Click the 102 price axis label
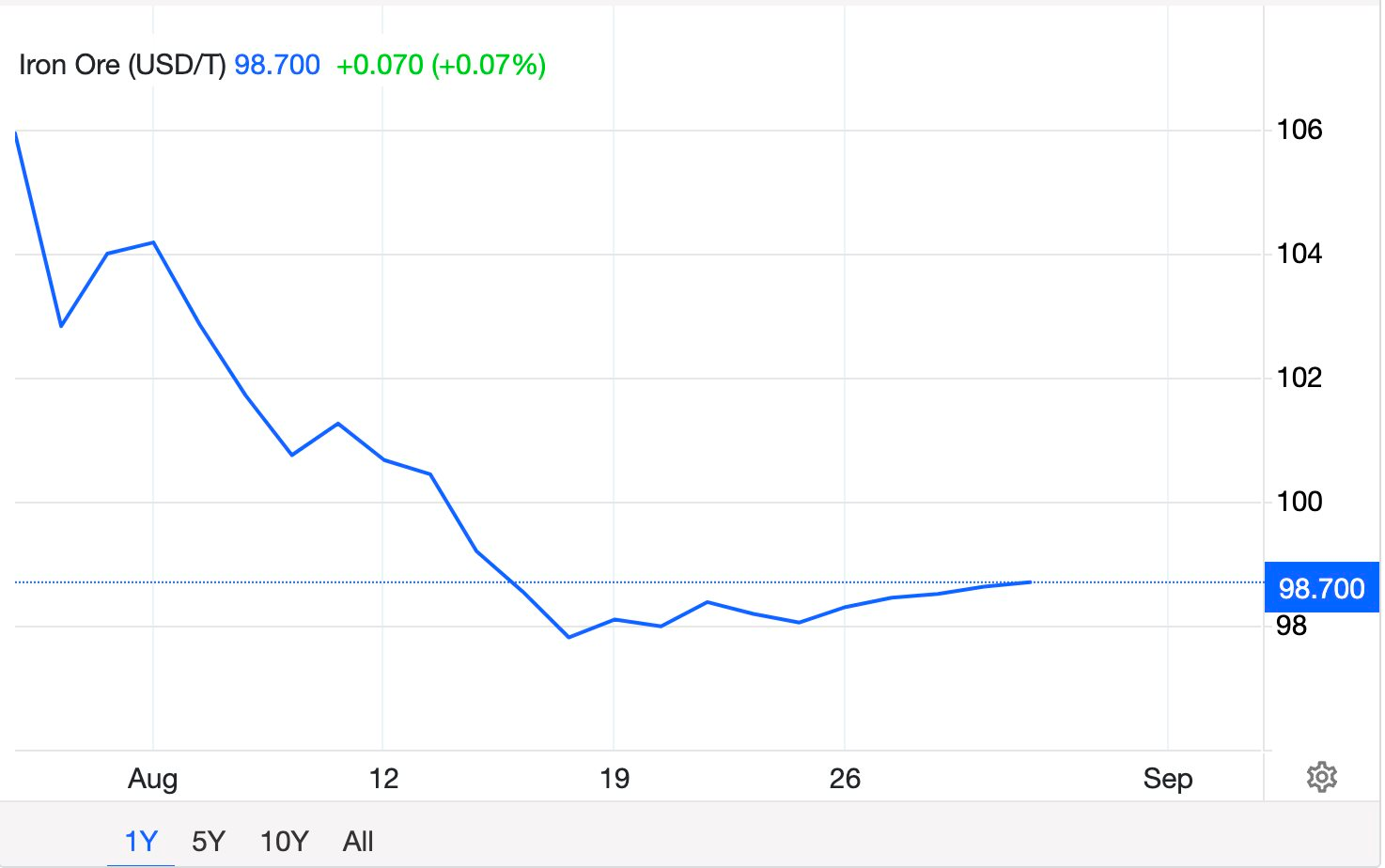The width and height of the screenshot is (1385, 868). coord(1299,378)
